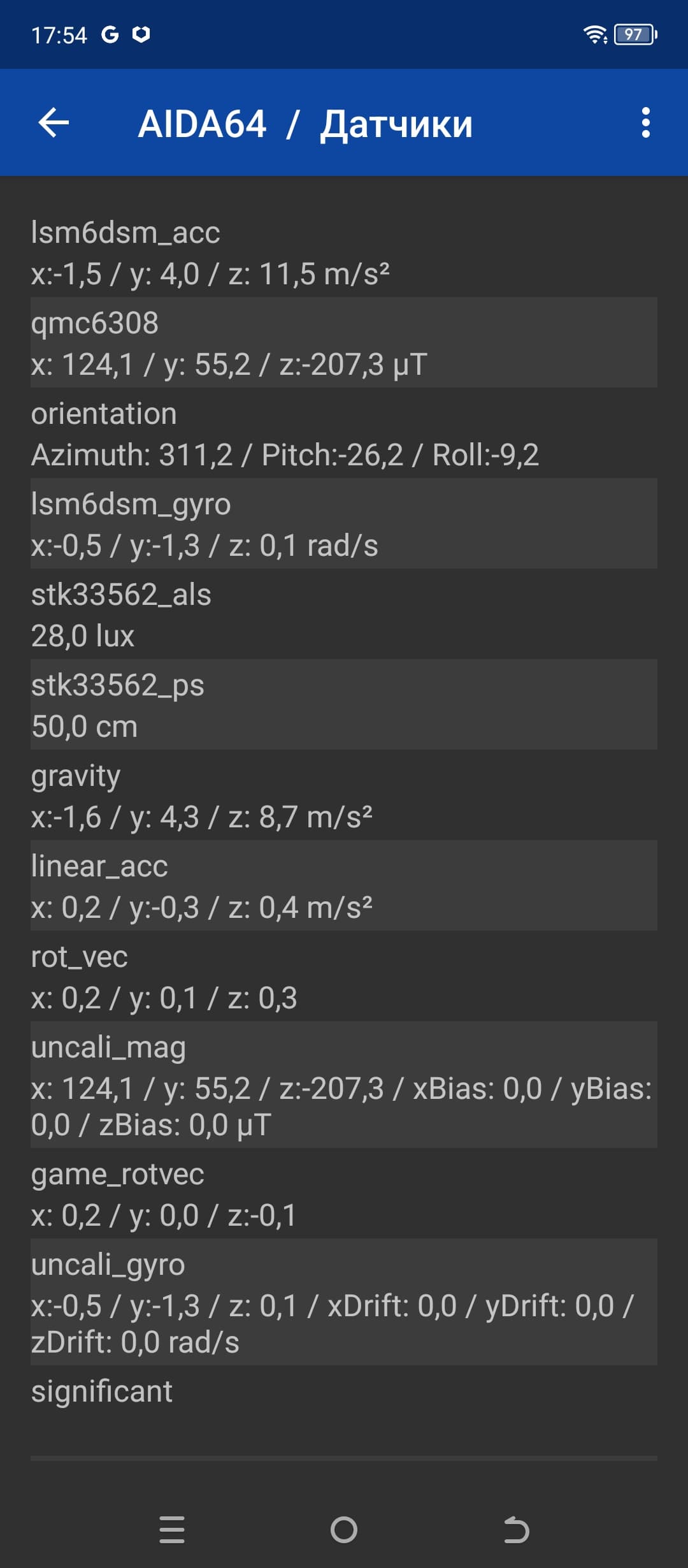Tap the gravity sensor row

[x=344, y=795]
